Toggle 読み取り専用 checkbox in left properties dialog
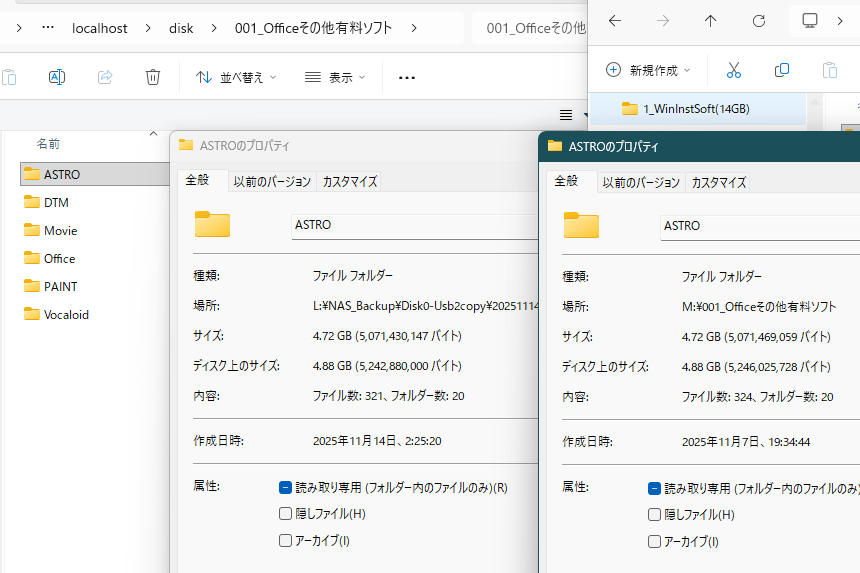Viewport: 860px width, 573px height. (x=285, y=487)
